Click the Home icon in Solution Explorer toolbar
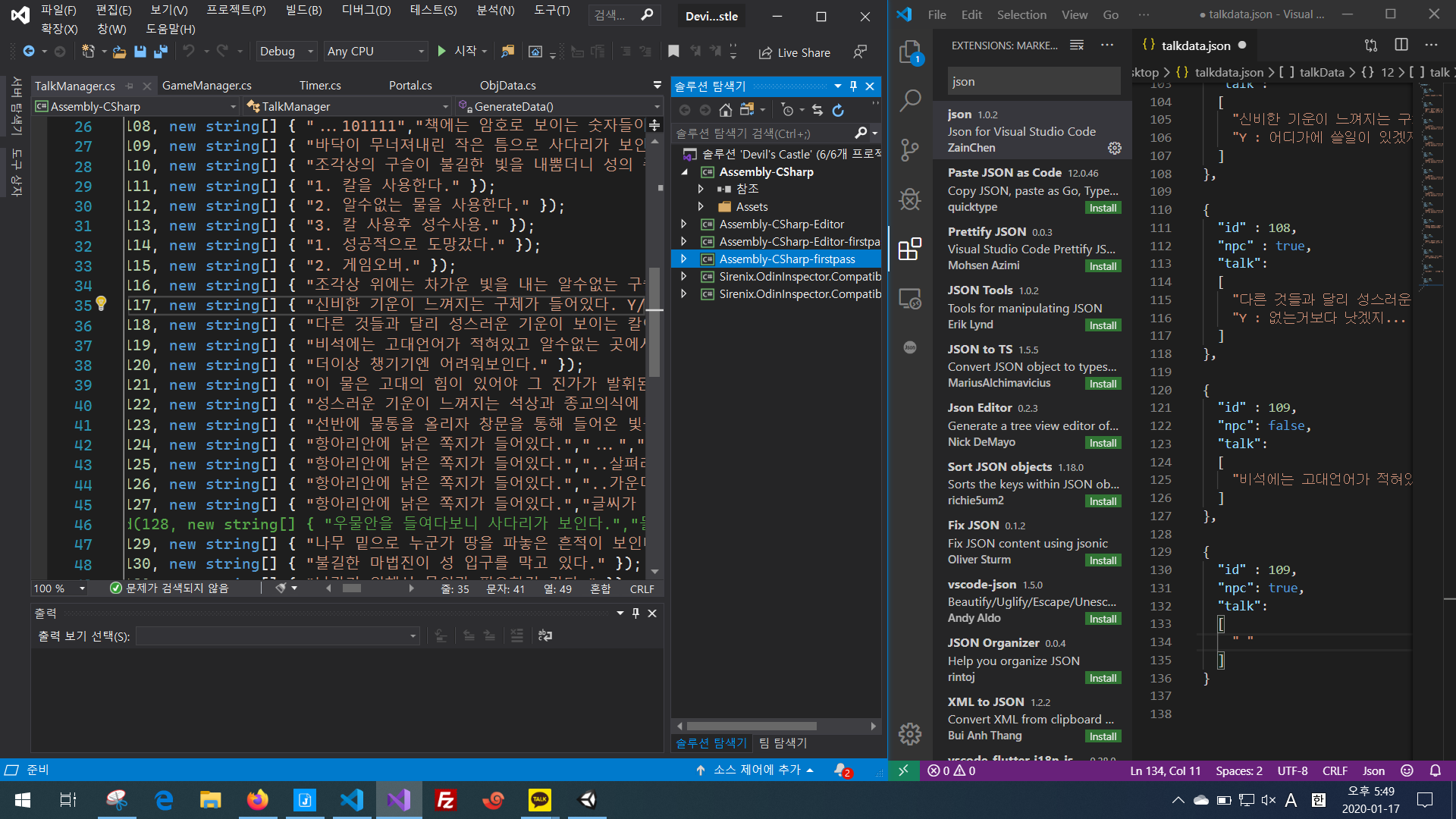 [726, 110]
